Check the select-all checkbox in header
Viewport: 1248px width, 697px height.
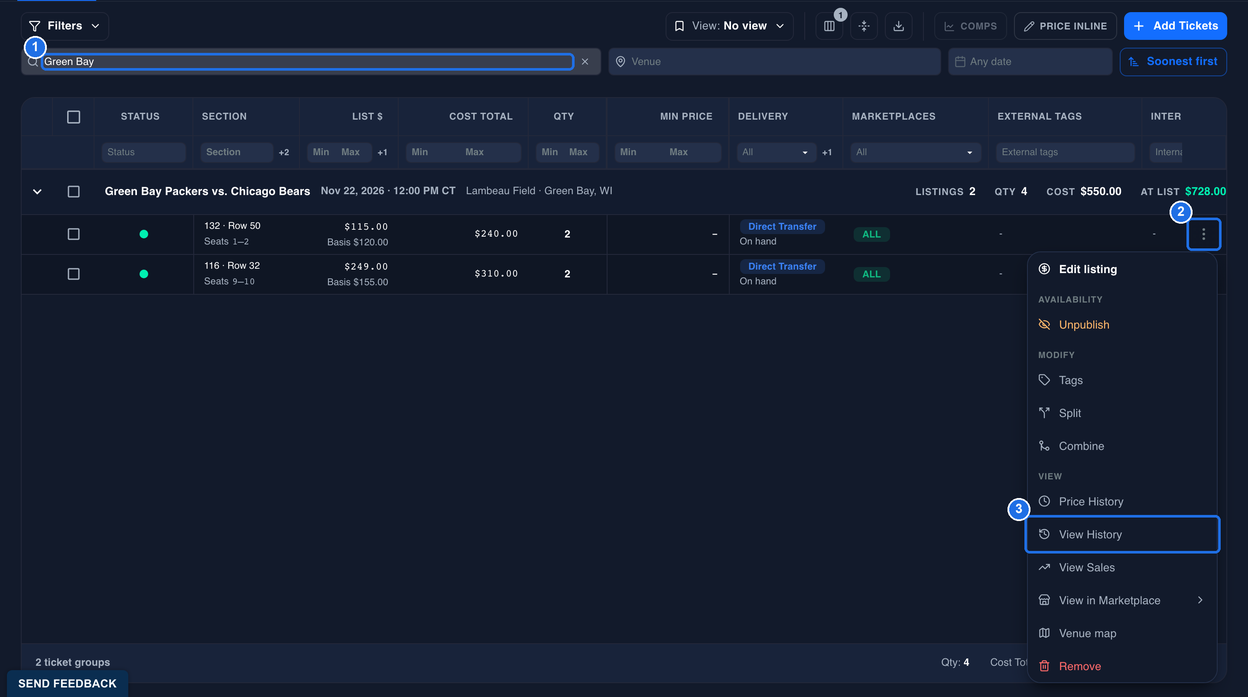73,117
